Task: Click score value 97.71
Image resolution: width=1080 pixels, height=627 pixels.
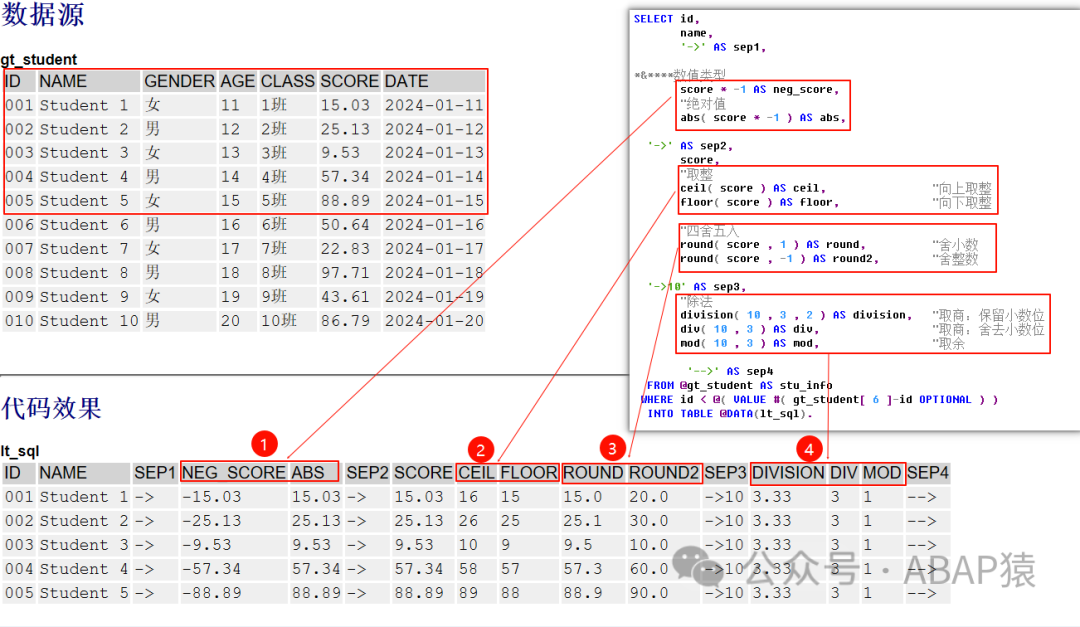Action: 345,274
